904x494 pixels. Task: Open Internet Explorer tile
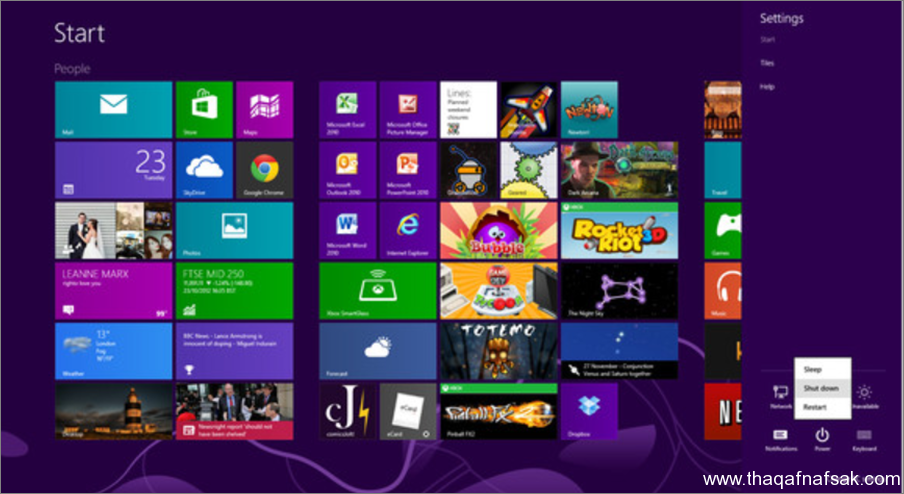click(x=408, y=231)
